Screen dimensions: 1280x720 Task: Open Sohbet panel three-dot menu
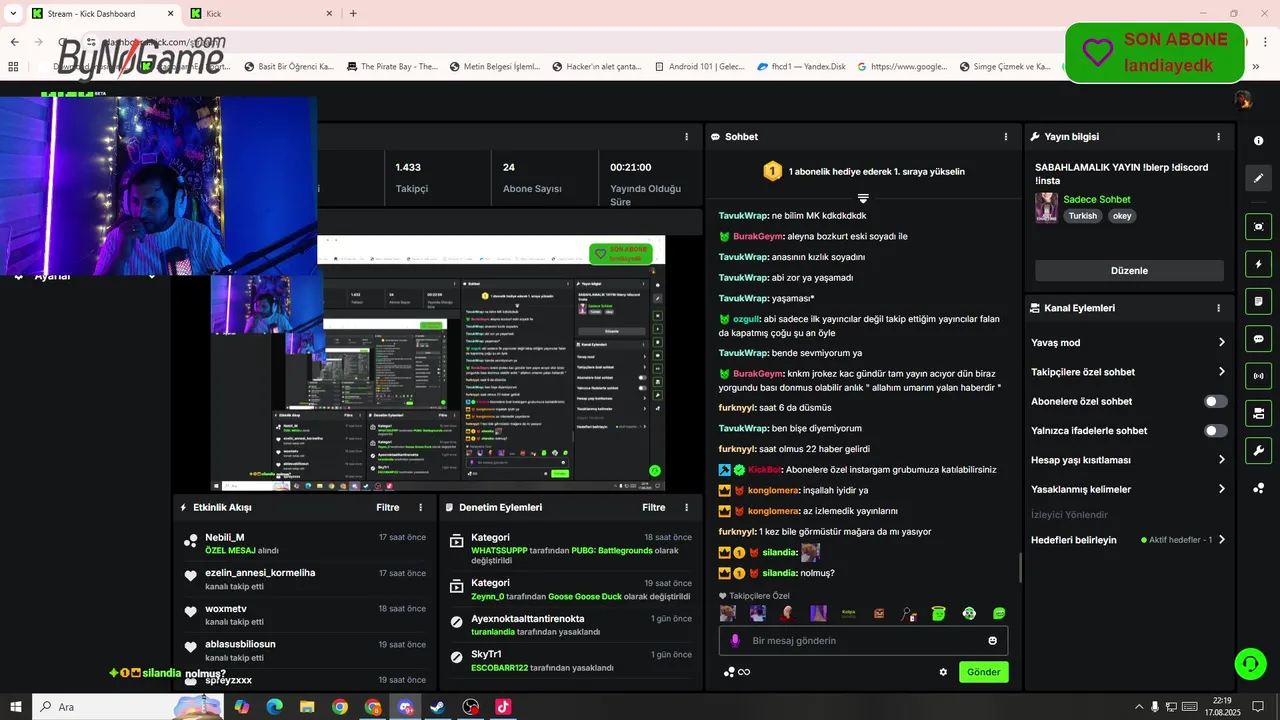[1006, 137]
